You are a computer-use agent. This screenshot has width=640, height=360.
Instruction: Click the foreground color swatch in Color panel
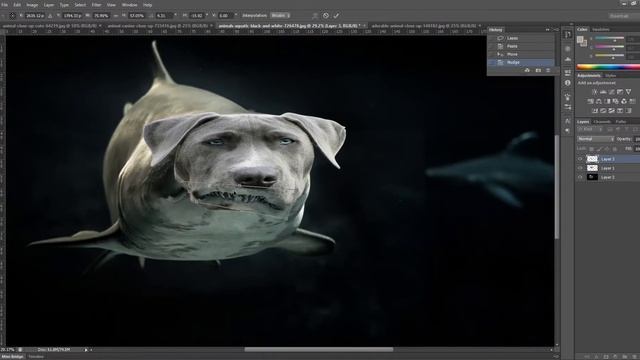point(580,39)
